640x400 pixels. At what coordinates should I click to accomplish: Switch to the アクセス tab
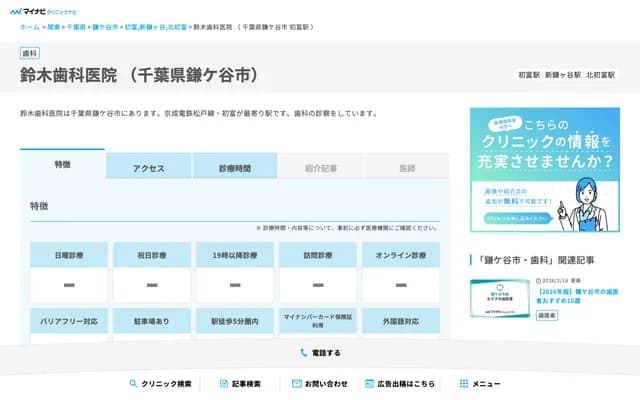coord(149,168)
